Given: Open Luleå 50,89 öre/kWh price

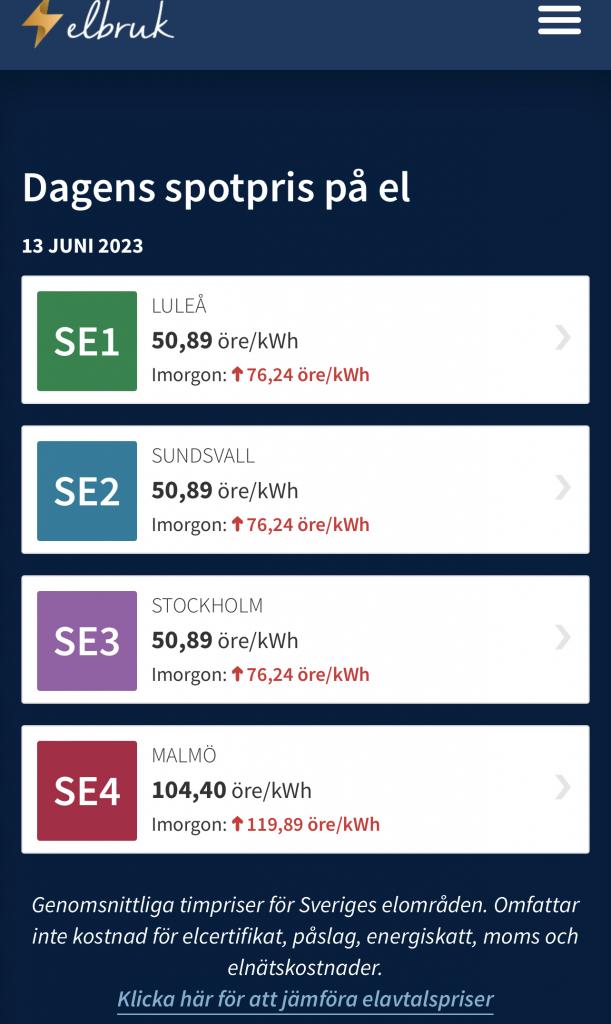Looking at the screenshot, I should 225,340.
